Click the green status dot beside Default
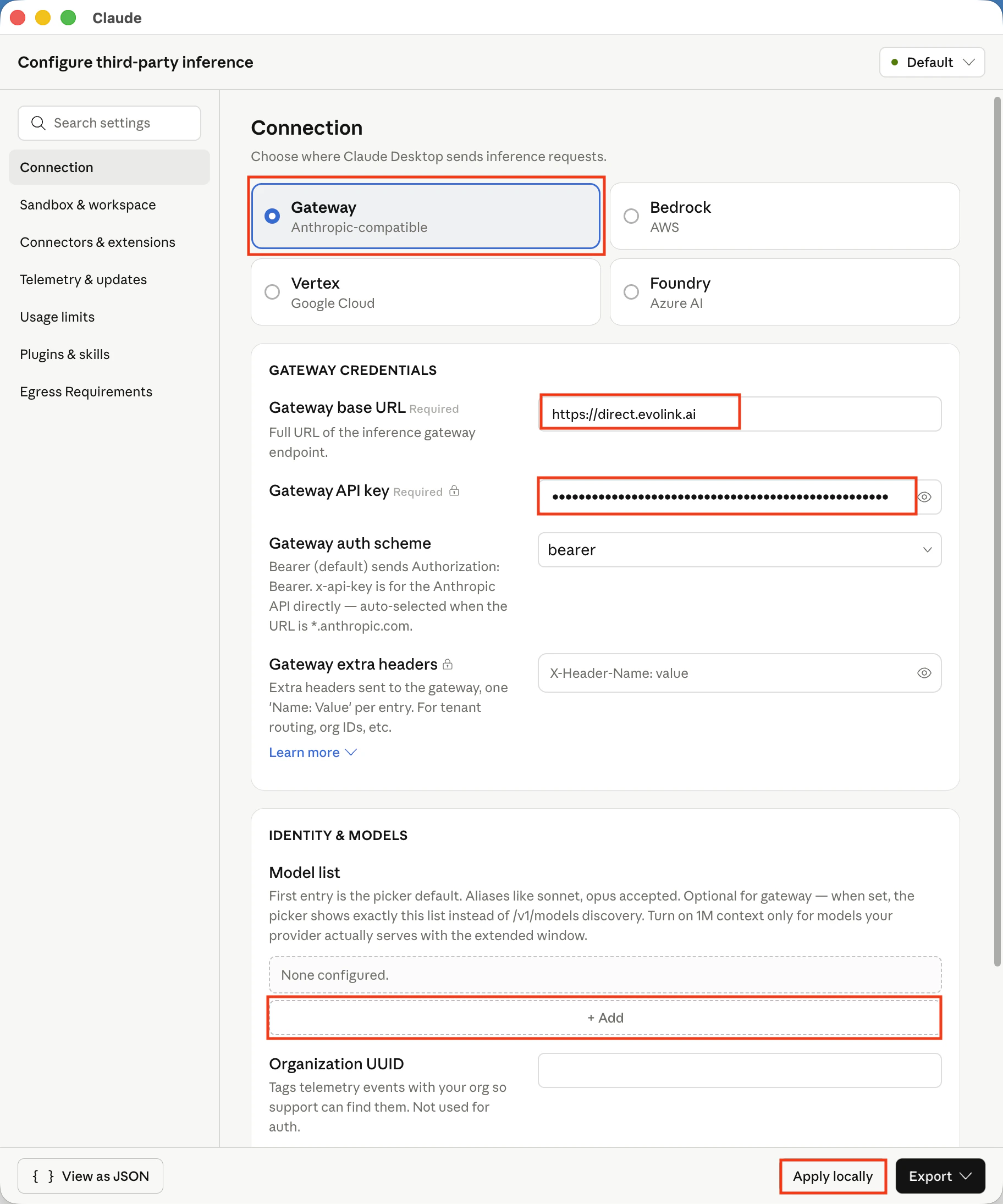This screenshot has width=1003, height=1204. (x=895, y=62)
